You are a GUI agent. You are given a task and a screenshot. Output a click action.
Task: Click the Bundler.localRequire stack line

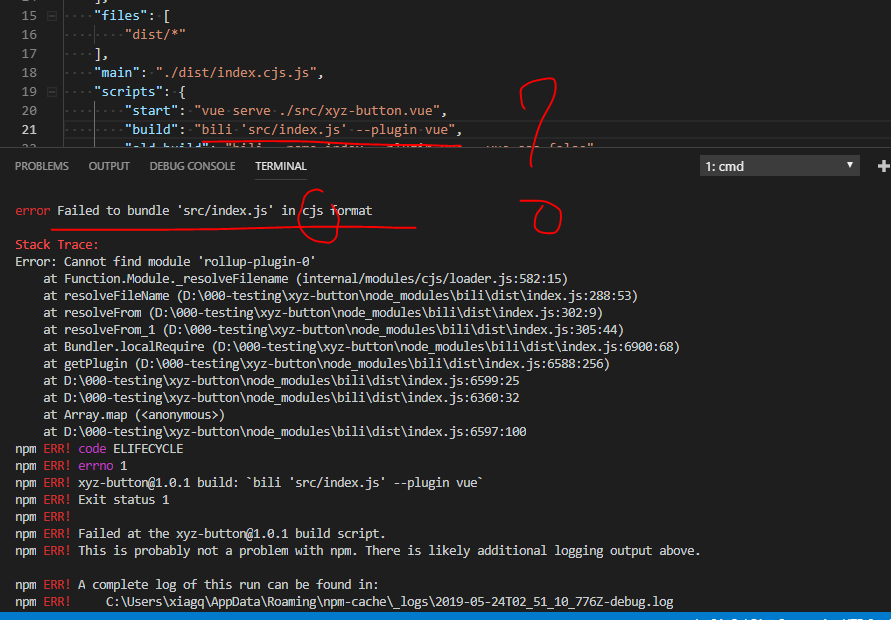click(x=361, y=347)
